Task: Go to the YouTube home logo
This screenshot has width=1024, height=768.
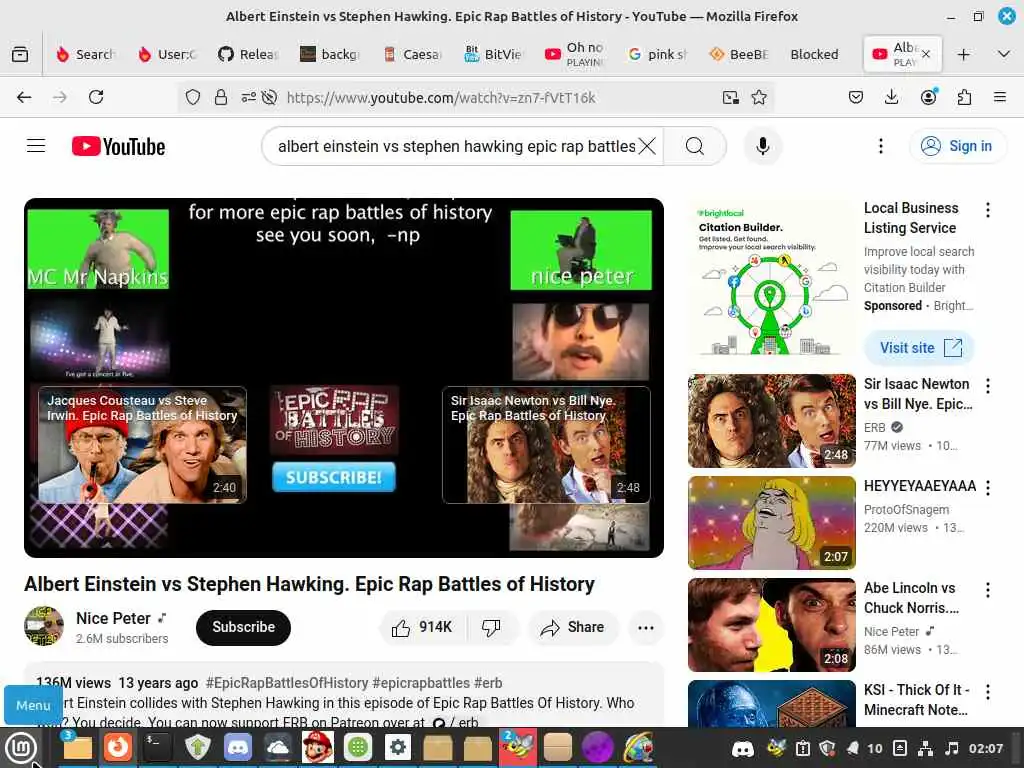Action: point(118,146)
